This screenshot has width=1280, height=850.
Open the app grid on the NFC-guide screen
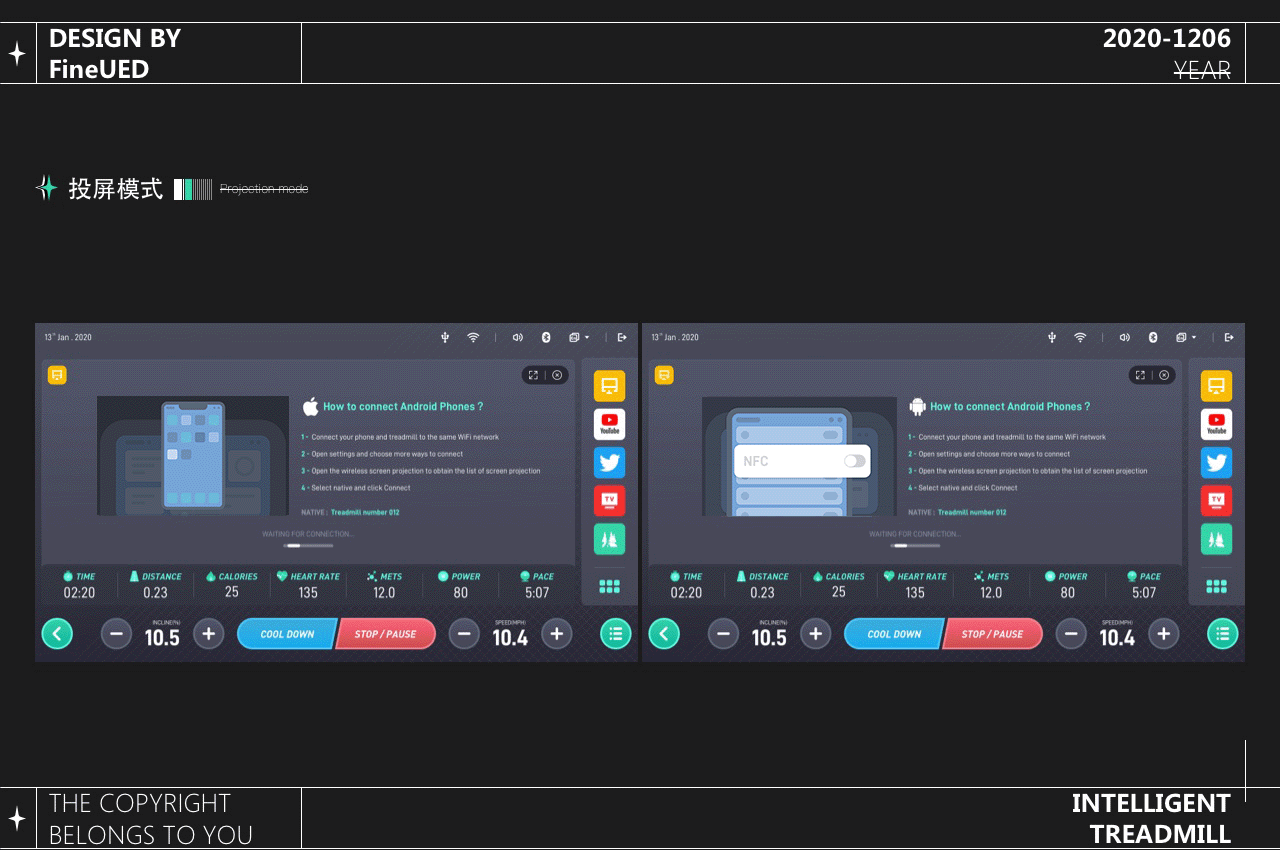pos(1216,586)
